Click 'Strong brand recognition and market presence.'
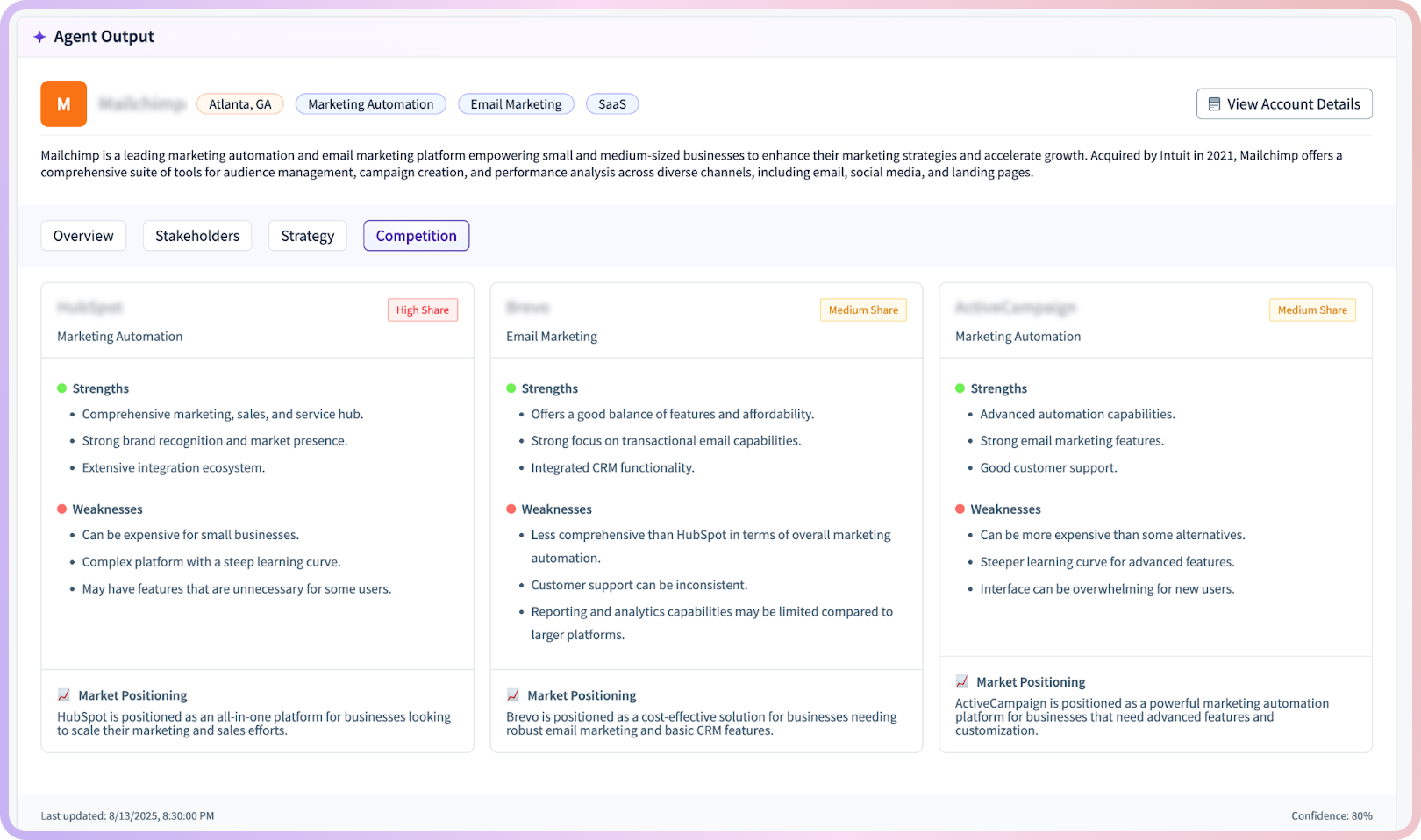The width and height of the screenshot is (1421, 840). tap(215, 441)
